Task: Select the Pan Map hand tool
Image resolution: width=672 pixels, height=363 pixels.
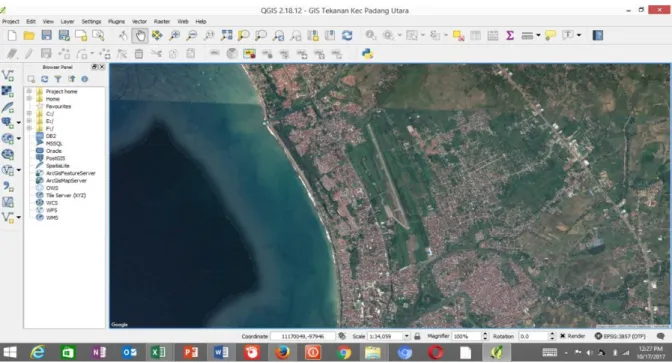Action: pyautogui.click(x=140, y=36)
